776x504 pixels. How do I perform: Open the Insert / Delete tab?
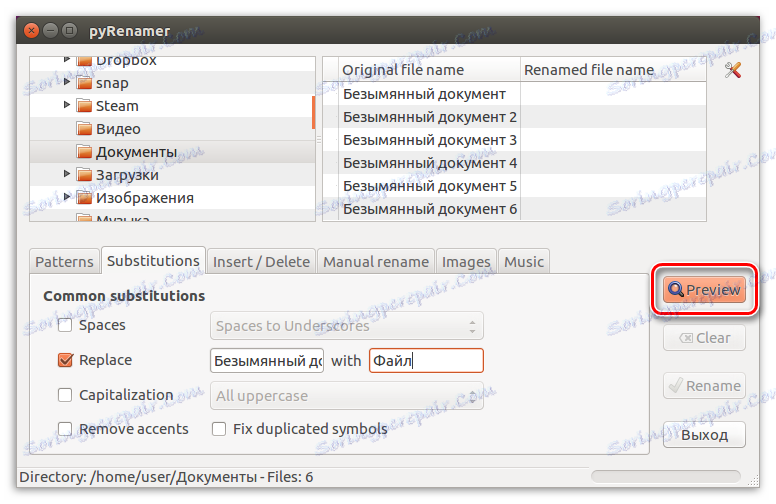point(261,262)
